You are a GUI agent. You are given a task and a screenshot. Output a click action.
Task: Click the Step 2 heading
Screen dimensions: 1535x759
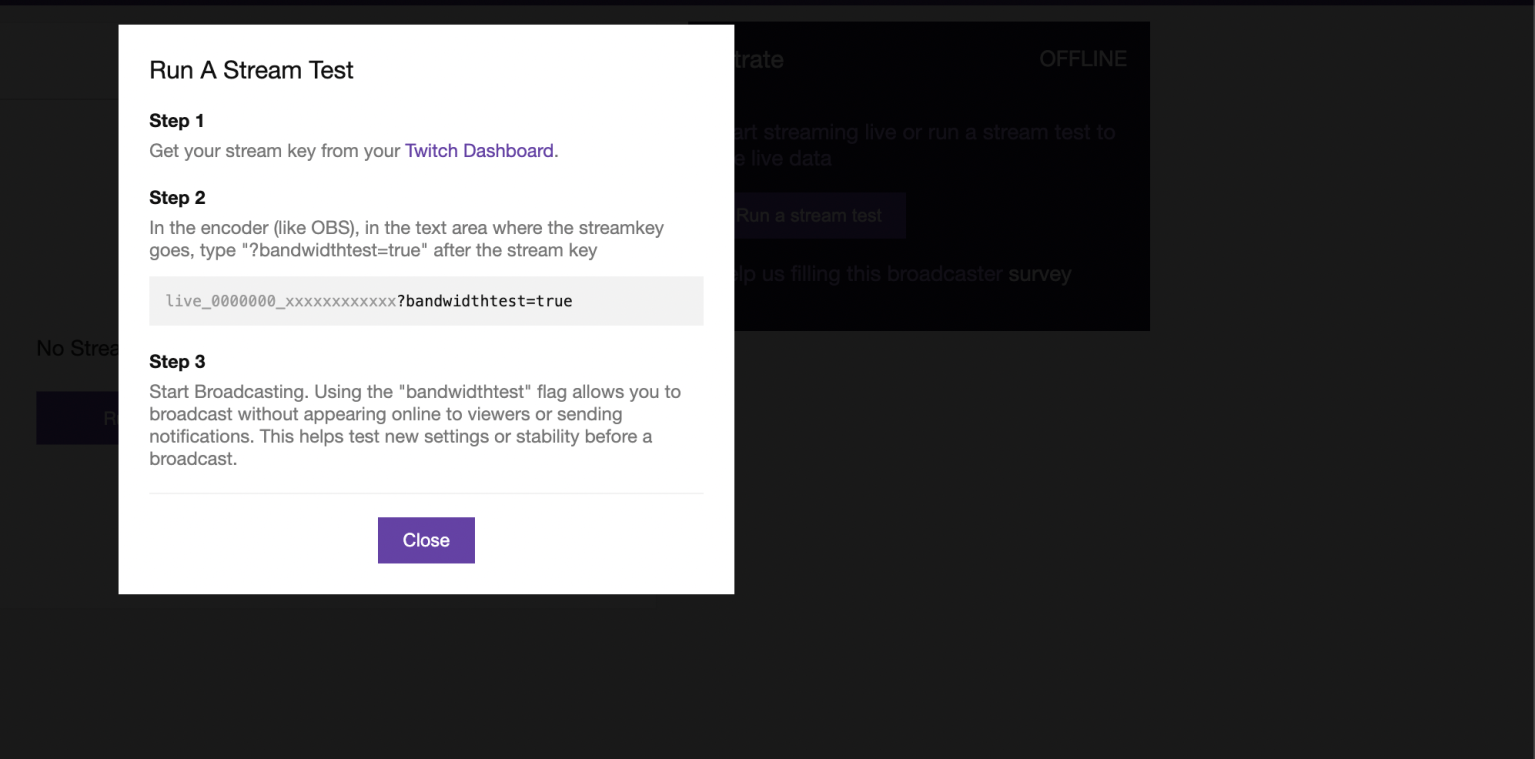[176, 198]
